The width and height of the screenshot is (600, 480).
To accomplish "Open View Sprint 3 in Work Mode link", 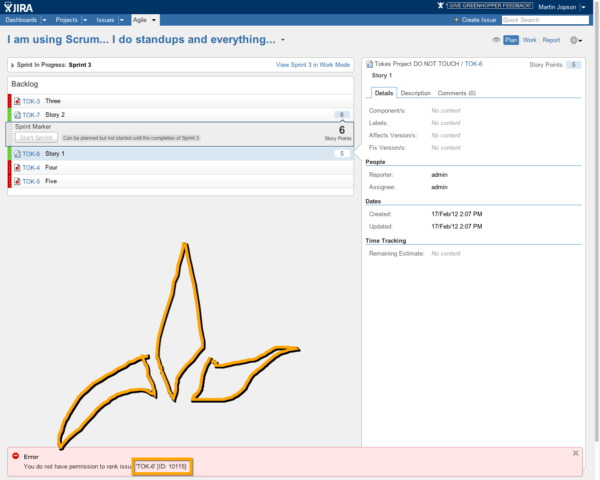I will [x=313, y=64].
